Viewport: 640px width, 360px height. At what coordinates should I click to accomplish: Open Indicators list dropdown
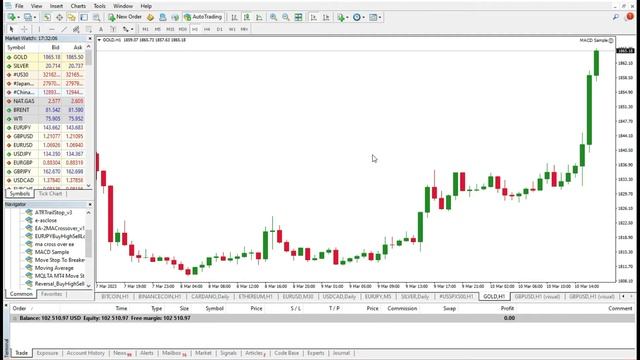click(x=342, y=17)
